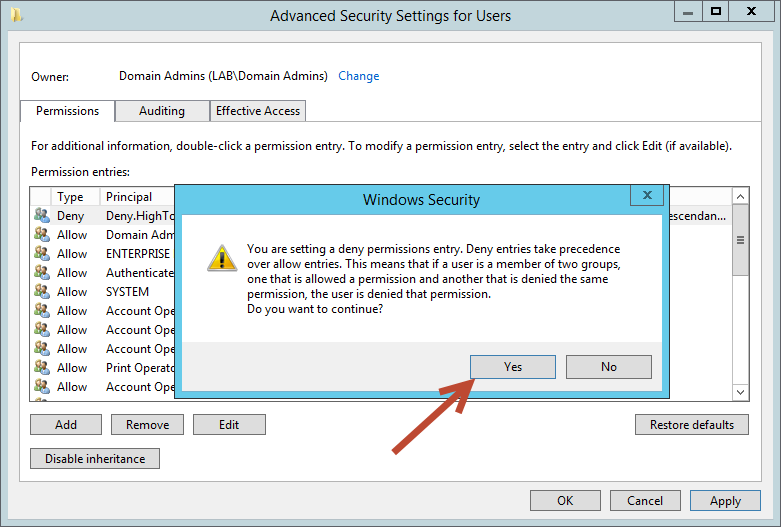Click the Change owner link
Screen dimensions: 781x527
click(359, 76)
